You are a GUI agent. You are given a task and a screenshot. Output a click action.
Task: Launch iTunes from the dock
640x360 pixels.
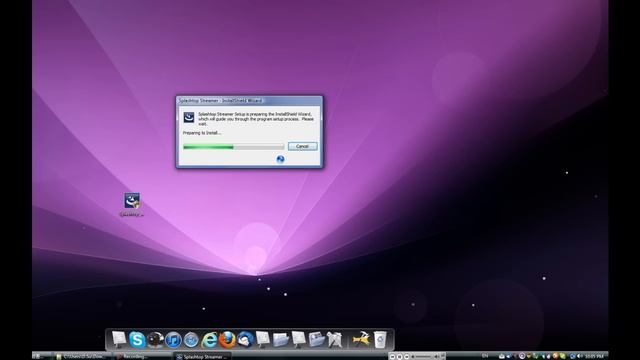click(173, 340)
